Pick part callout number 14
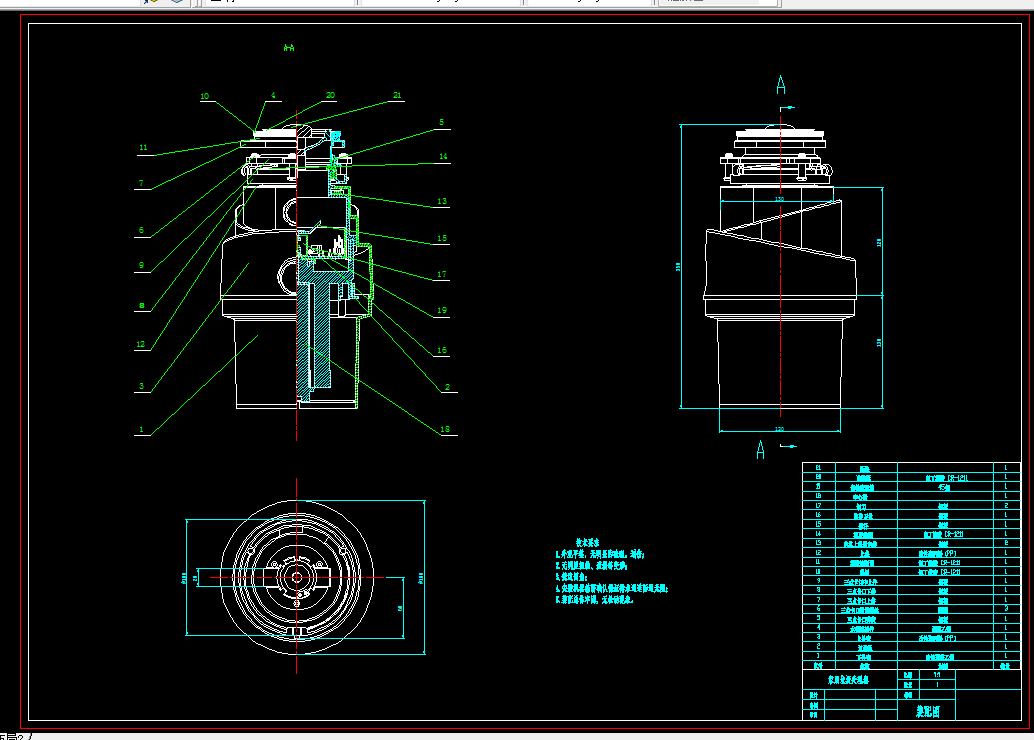 443,157
